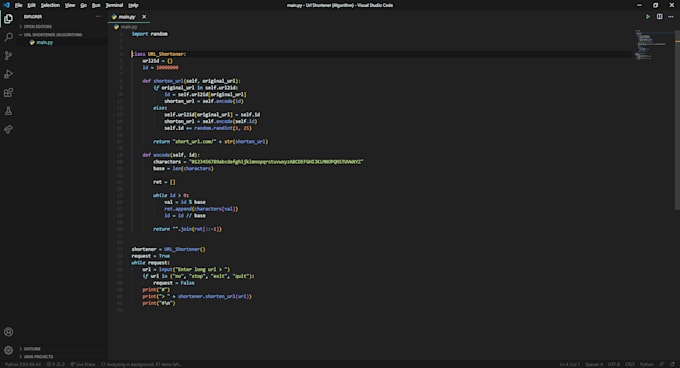This screenshot has width=680, height=368.
Task: Click the 'ret = []' line
Action: [x=164, y=182]
